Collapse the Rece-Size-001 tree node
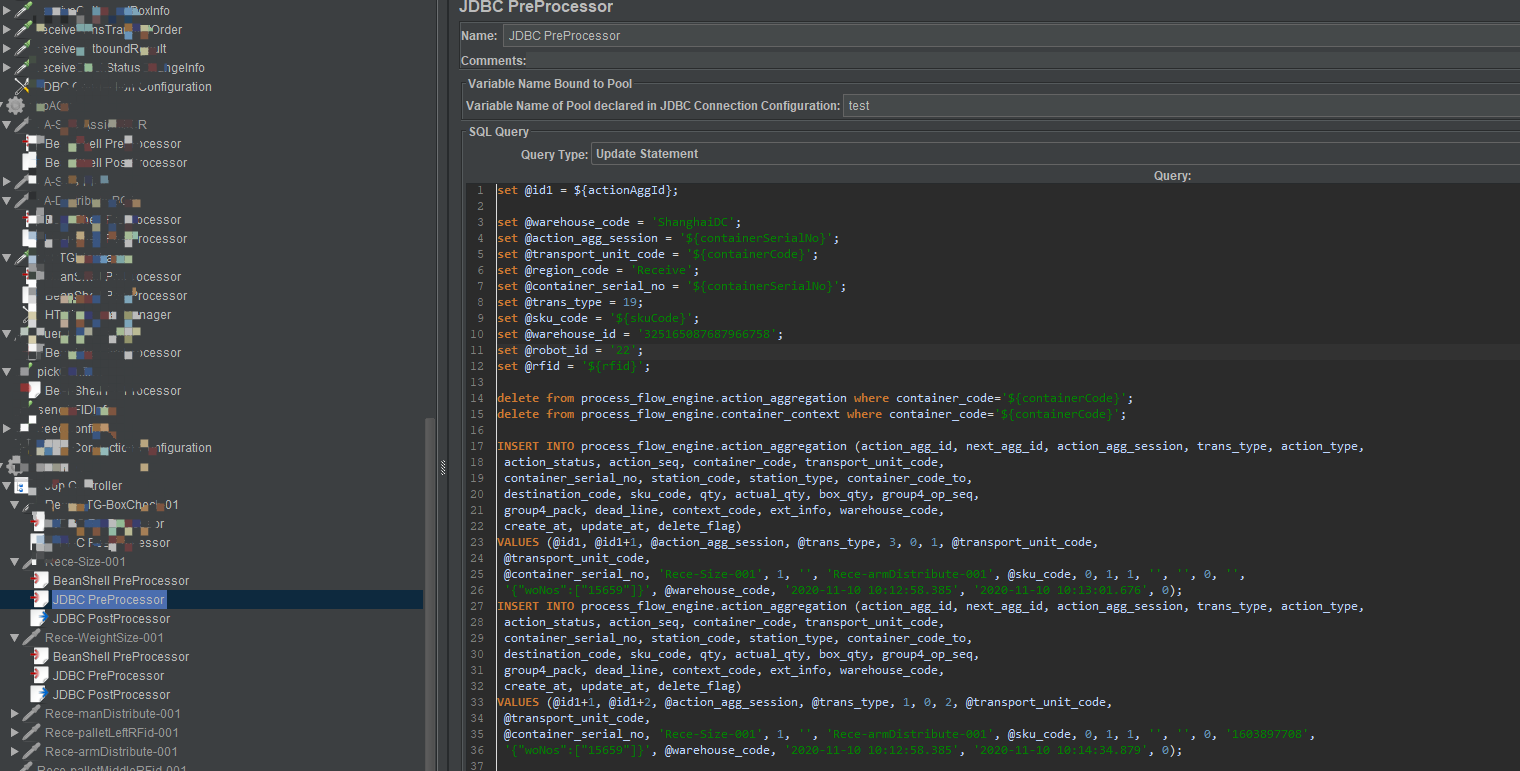 point(14,562)
